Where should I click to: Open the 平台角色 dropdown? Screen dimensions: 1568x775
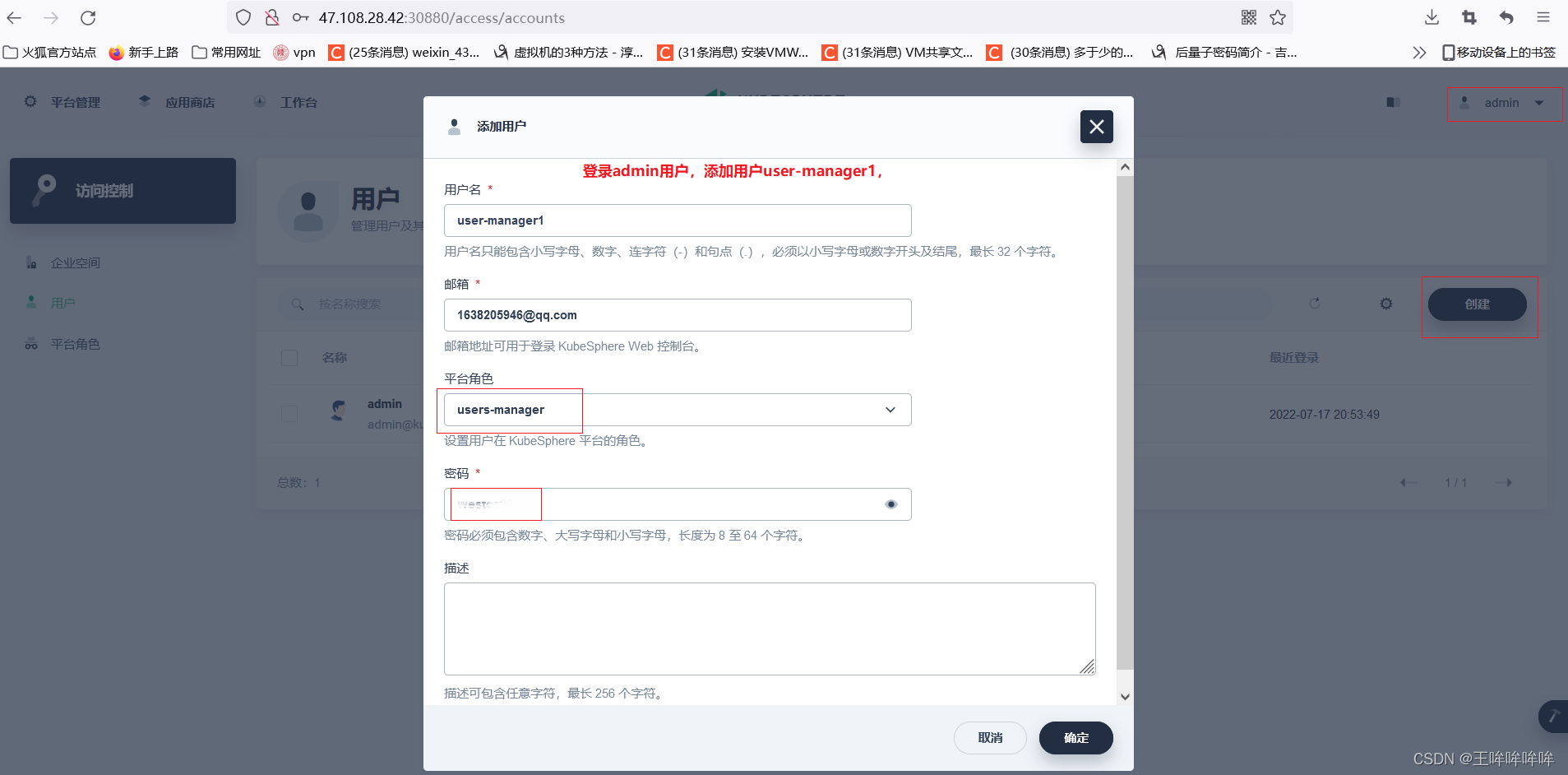click(x=678, y=410)
